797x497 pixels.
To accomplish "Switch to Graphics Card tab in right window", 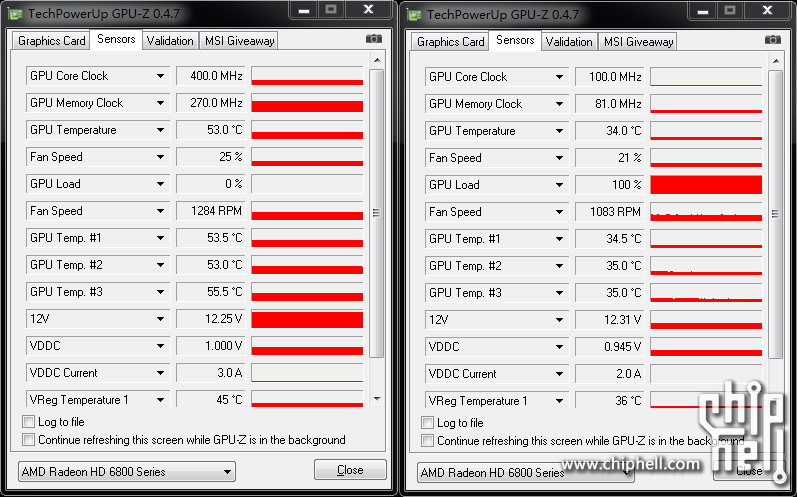I will tap(450, 42).
